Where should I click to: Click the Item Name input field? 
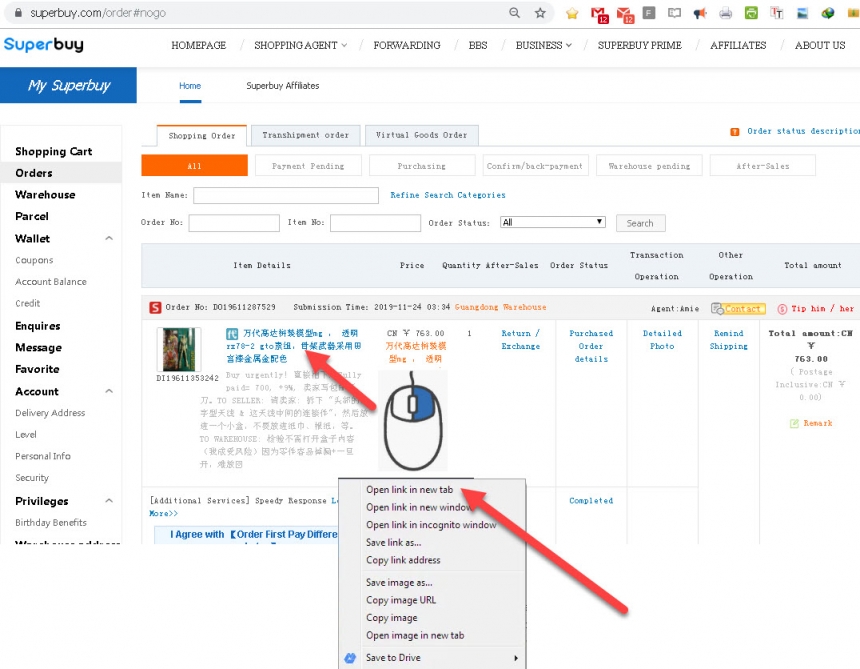286,195
